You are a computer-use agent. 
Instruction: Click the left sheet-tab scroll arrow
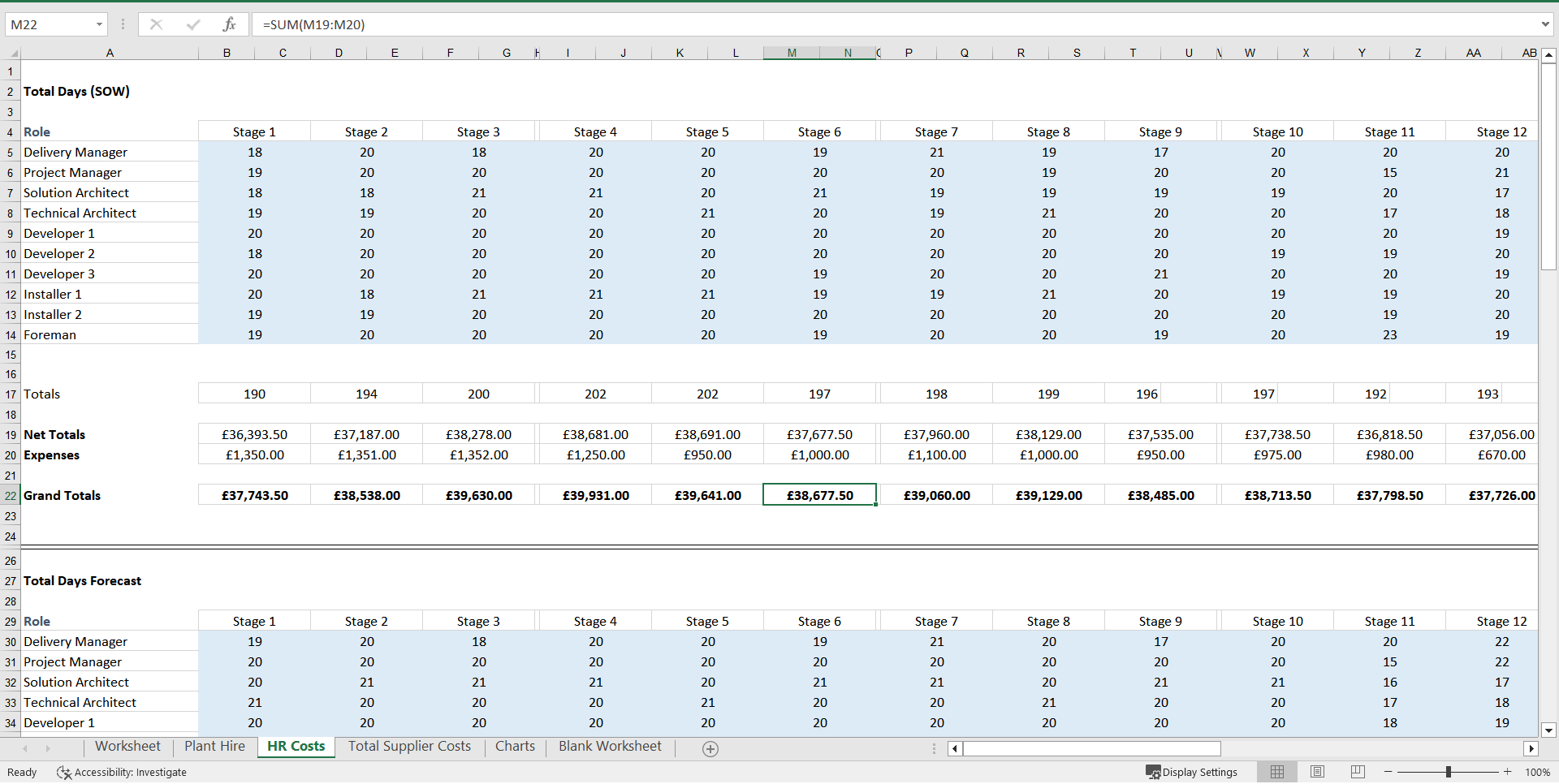25,748
